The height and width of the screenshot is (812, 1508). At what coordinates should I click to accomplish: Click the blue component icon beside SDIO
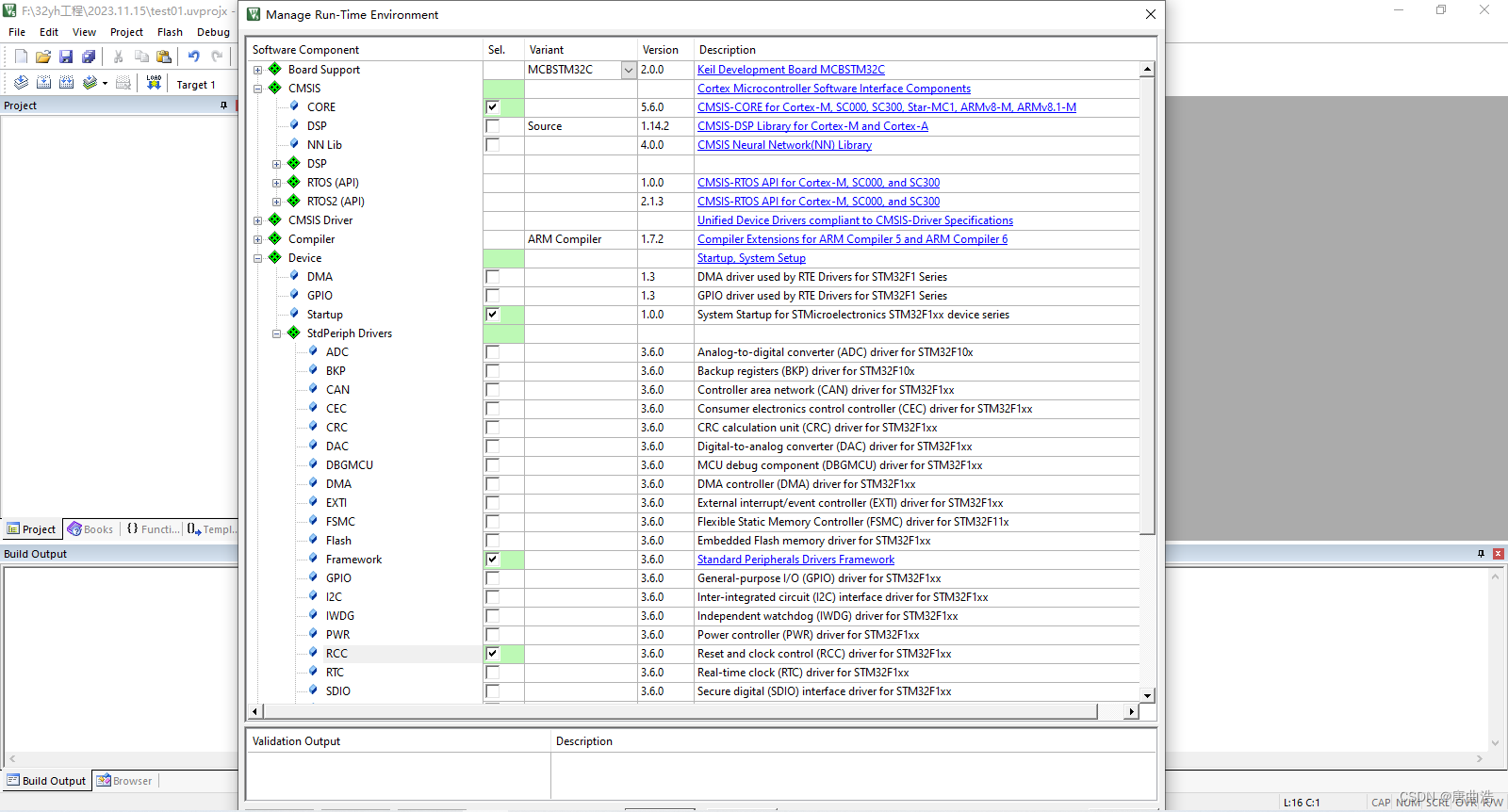(314, 690)
